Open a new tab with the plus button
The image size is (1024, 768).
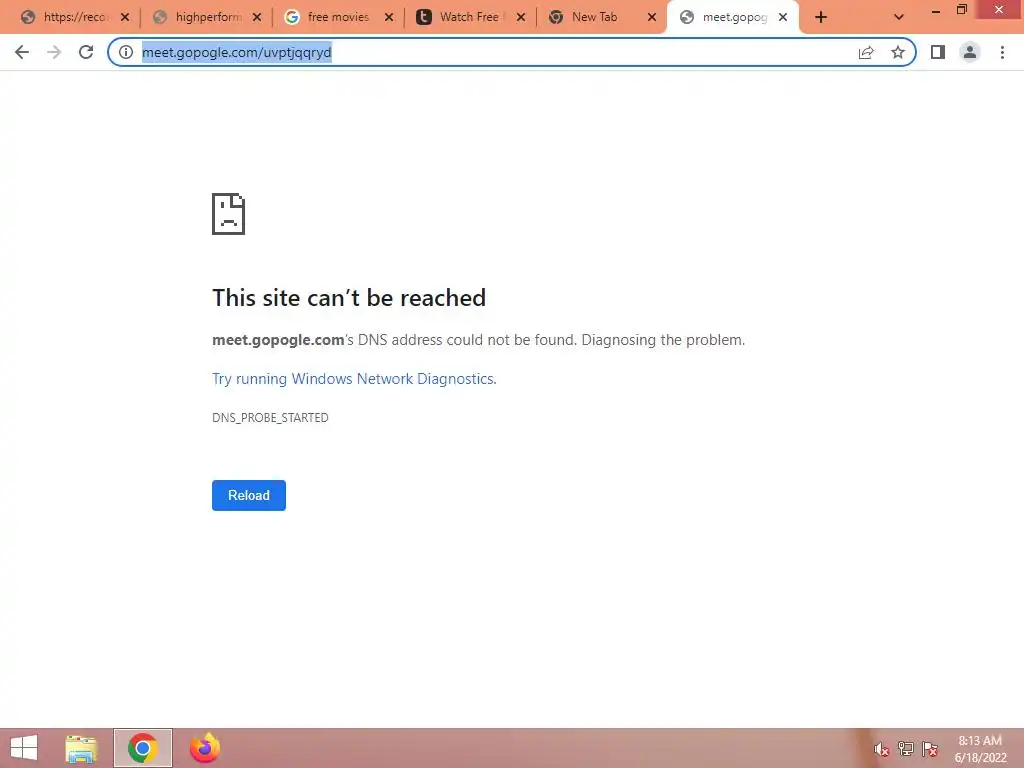[x=821, y=18]
